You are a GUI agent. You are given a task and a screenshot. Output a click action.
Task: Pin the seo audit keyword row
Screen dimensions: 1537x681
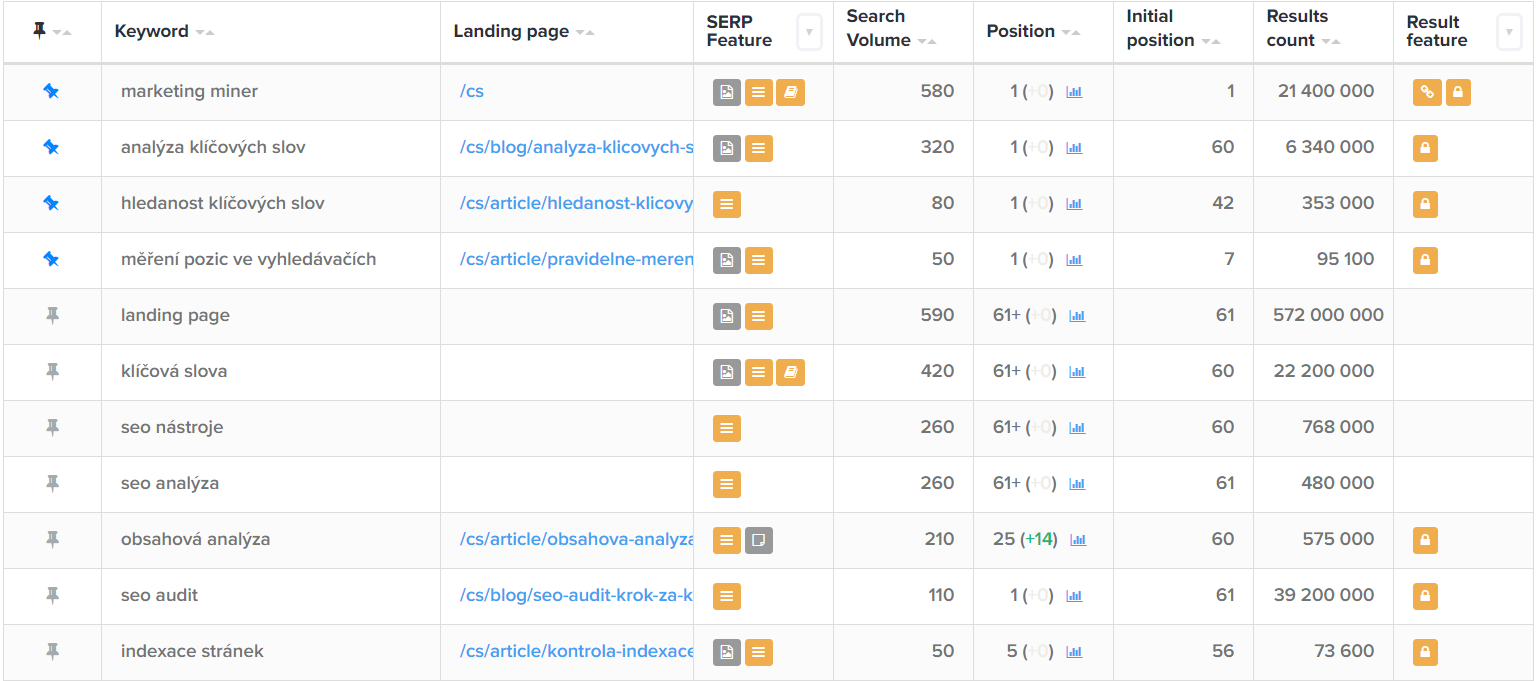(52, 596)
